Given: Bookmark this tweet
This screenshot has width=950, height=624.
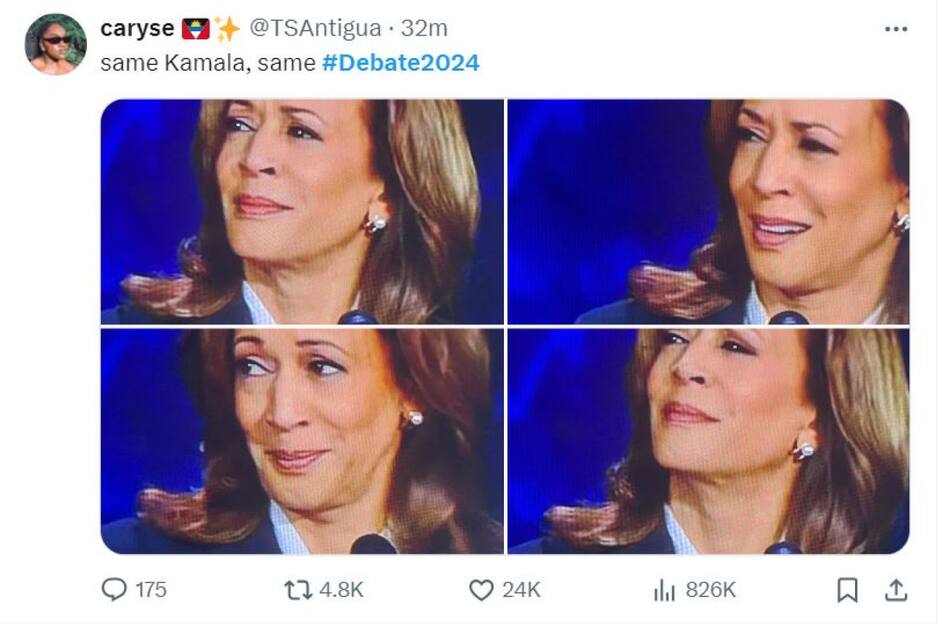Looking at the screenshot, I should 847,591.
